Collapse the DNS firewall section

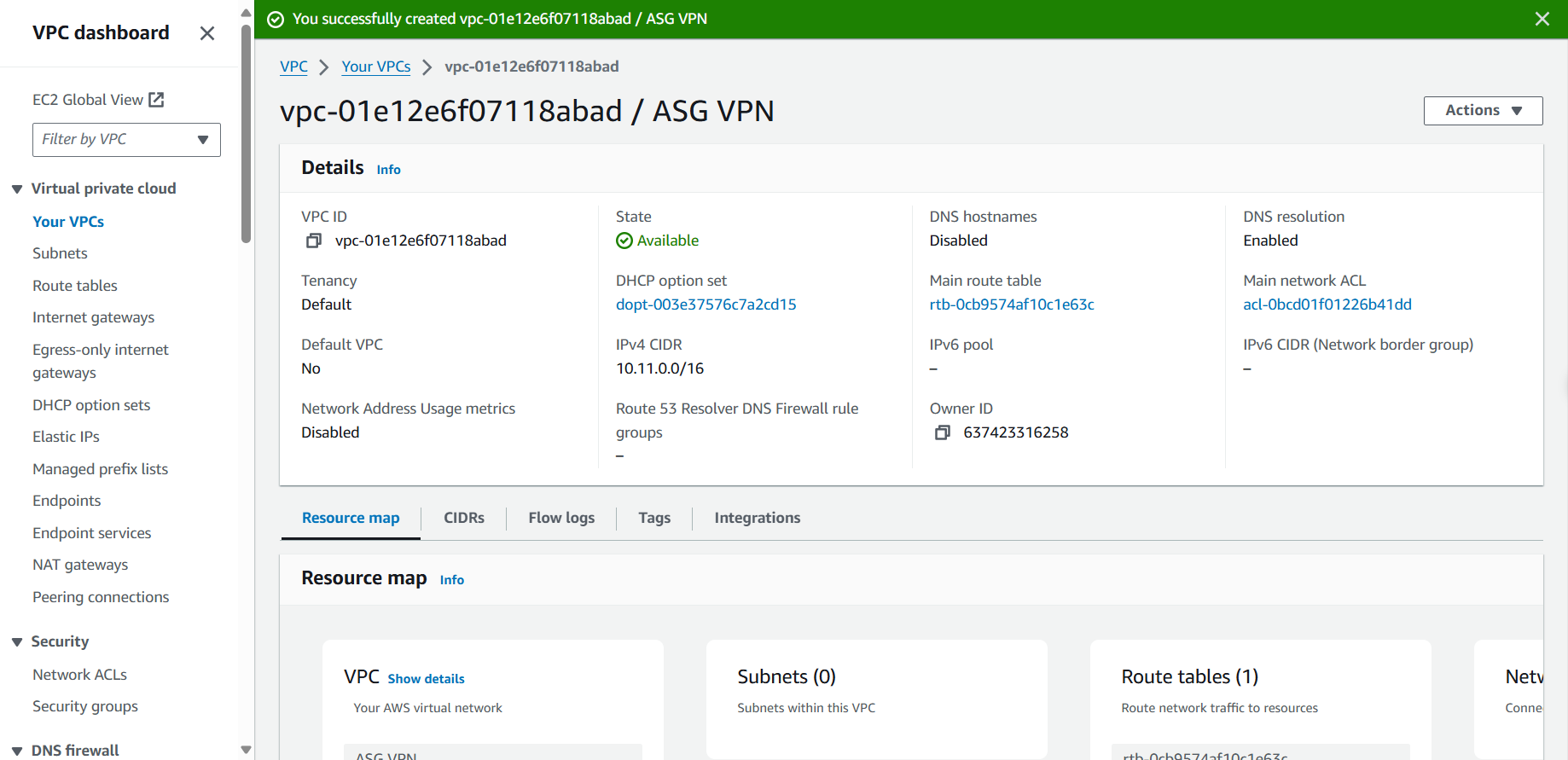coord(17,751)
